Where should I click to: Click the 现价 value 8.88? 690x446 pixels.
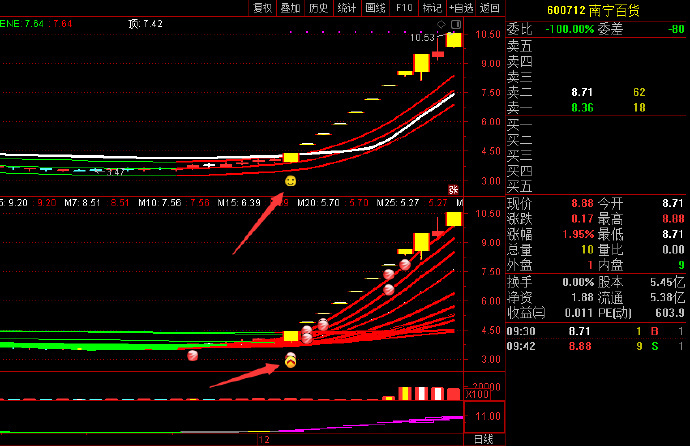582,203
